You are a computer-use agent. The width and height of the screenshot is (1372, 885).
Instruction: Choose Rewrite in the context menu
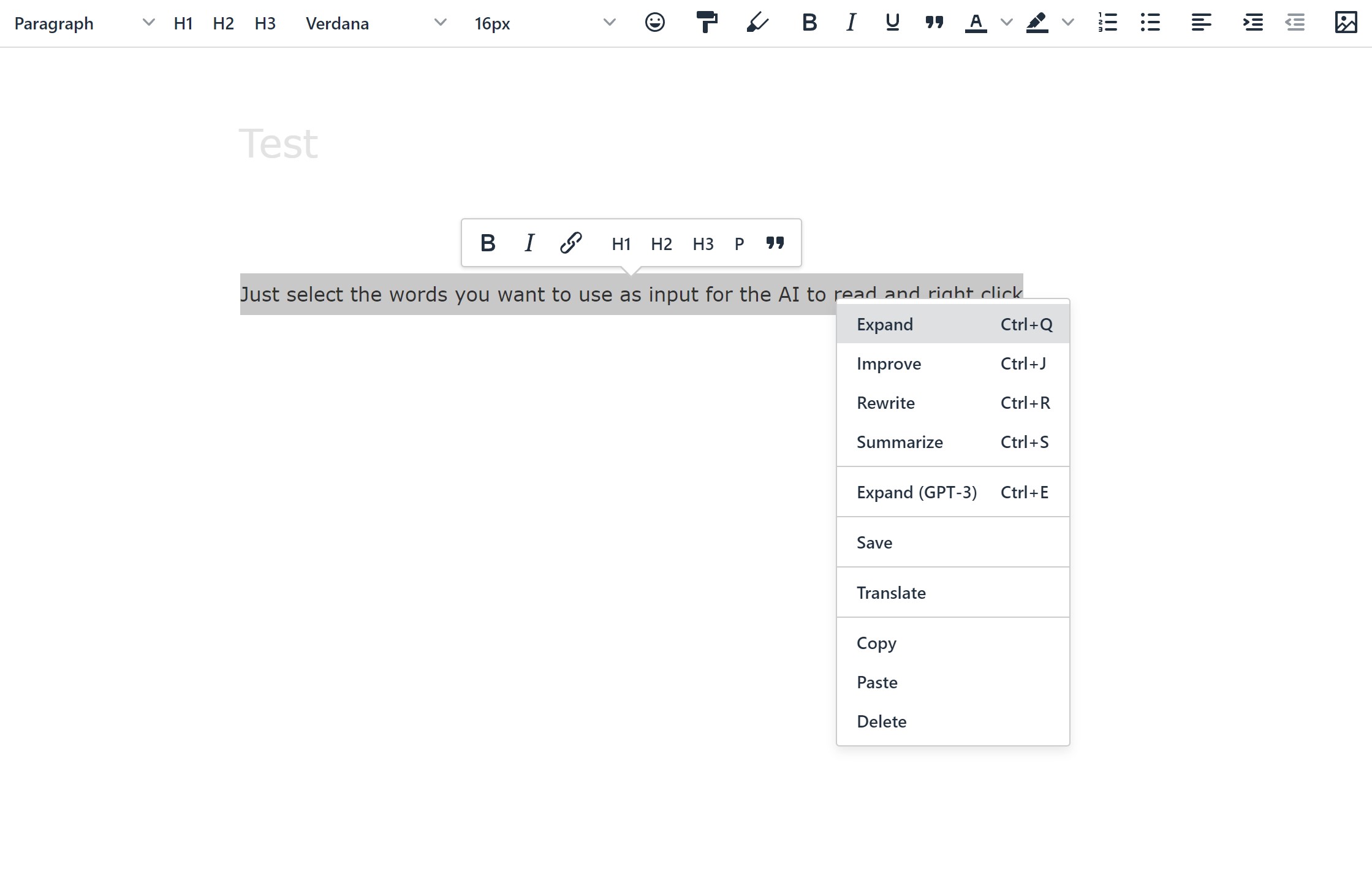[953, 403]
